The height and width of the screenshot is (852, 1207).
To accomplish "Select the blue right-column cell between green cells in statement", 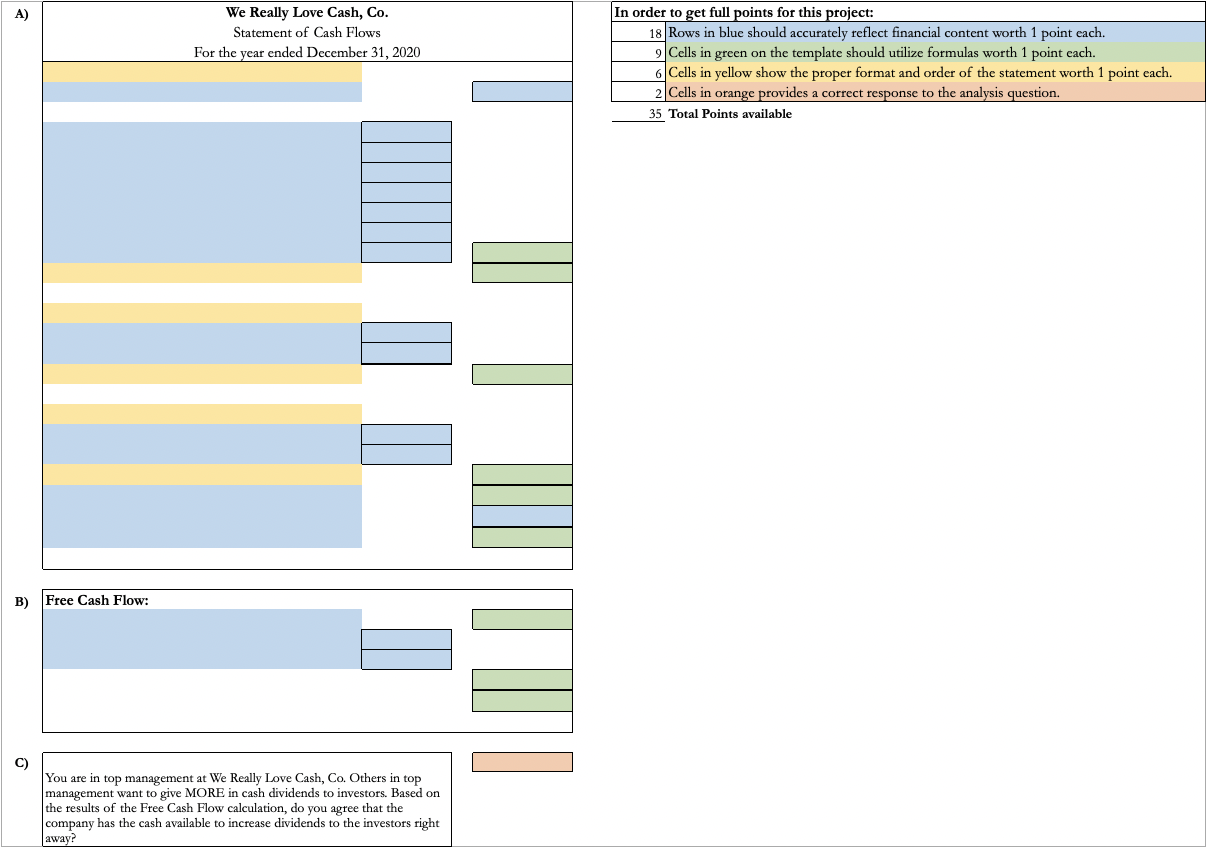I will click(x=522, y=516).
